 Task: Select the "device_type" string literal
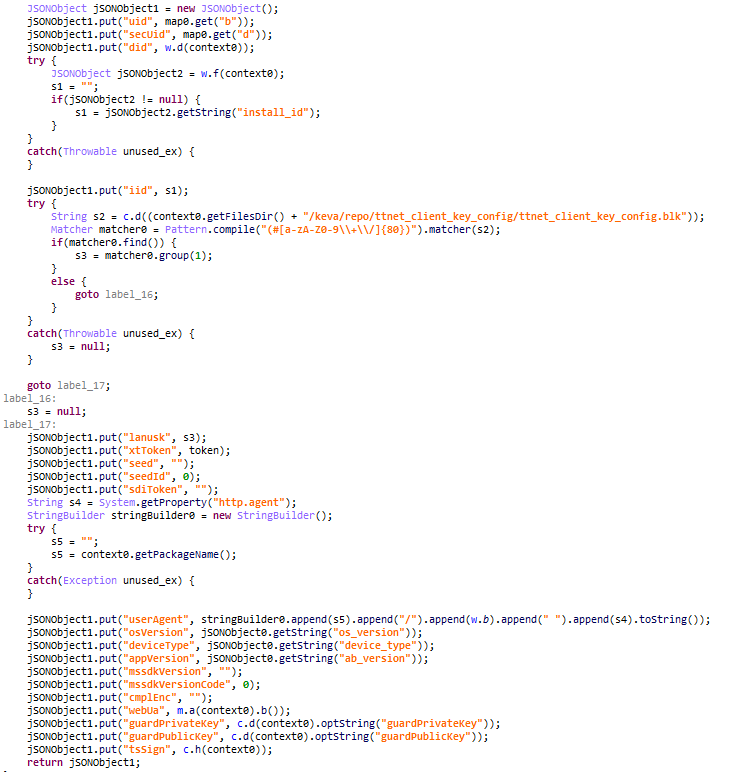tap(379, 645)
